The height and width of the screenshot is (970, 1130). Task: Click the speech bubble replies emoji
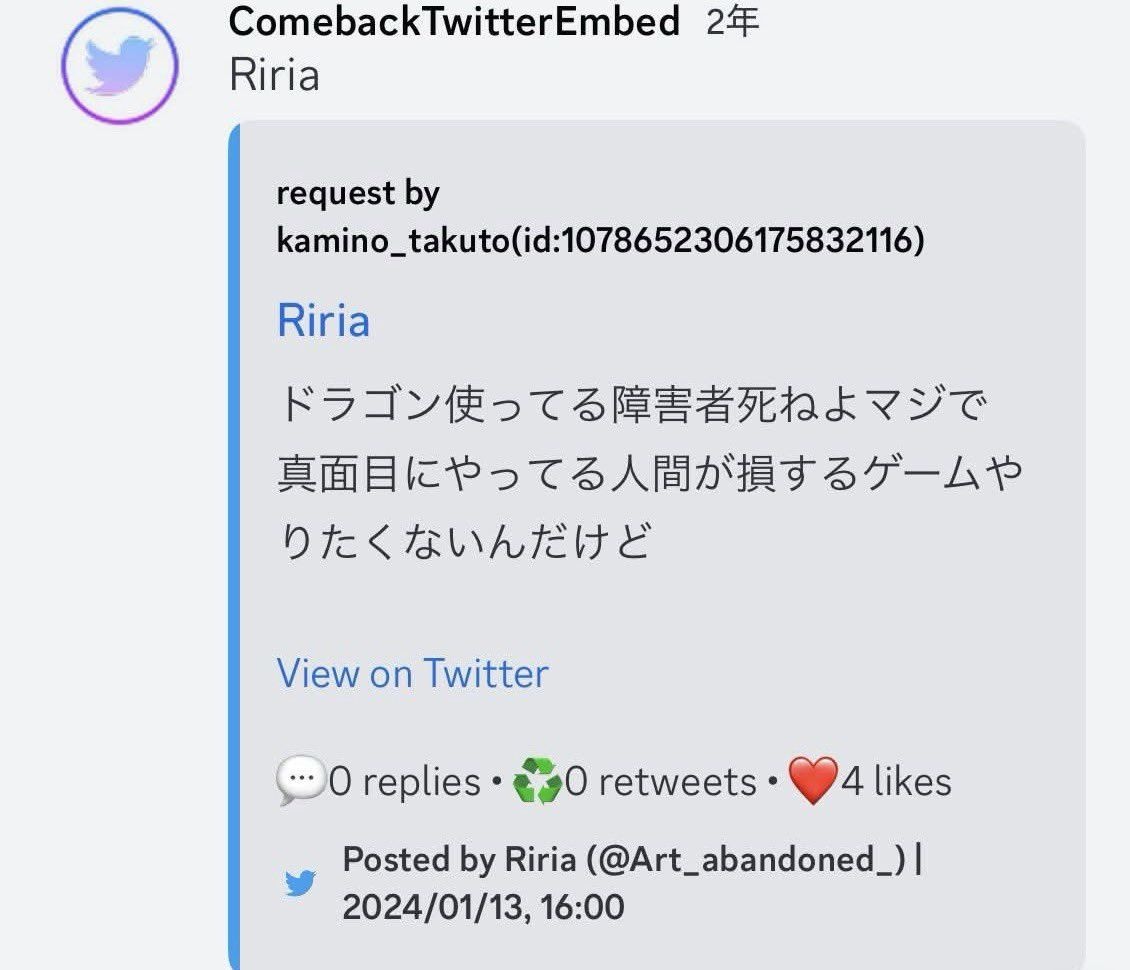(x=300, y=781)
